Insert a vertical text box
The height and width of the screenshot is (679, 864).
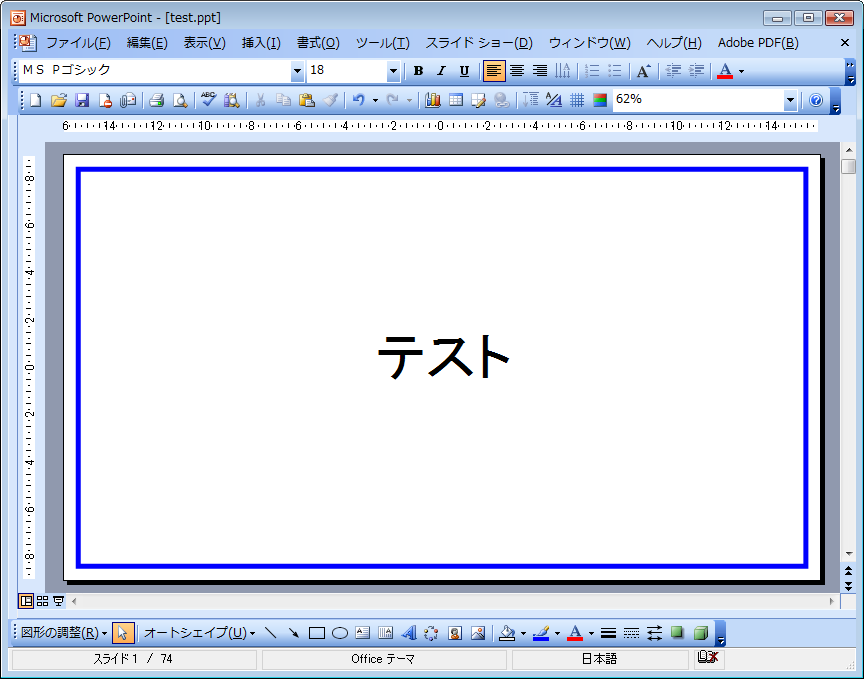[x=386, y=633]
